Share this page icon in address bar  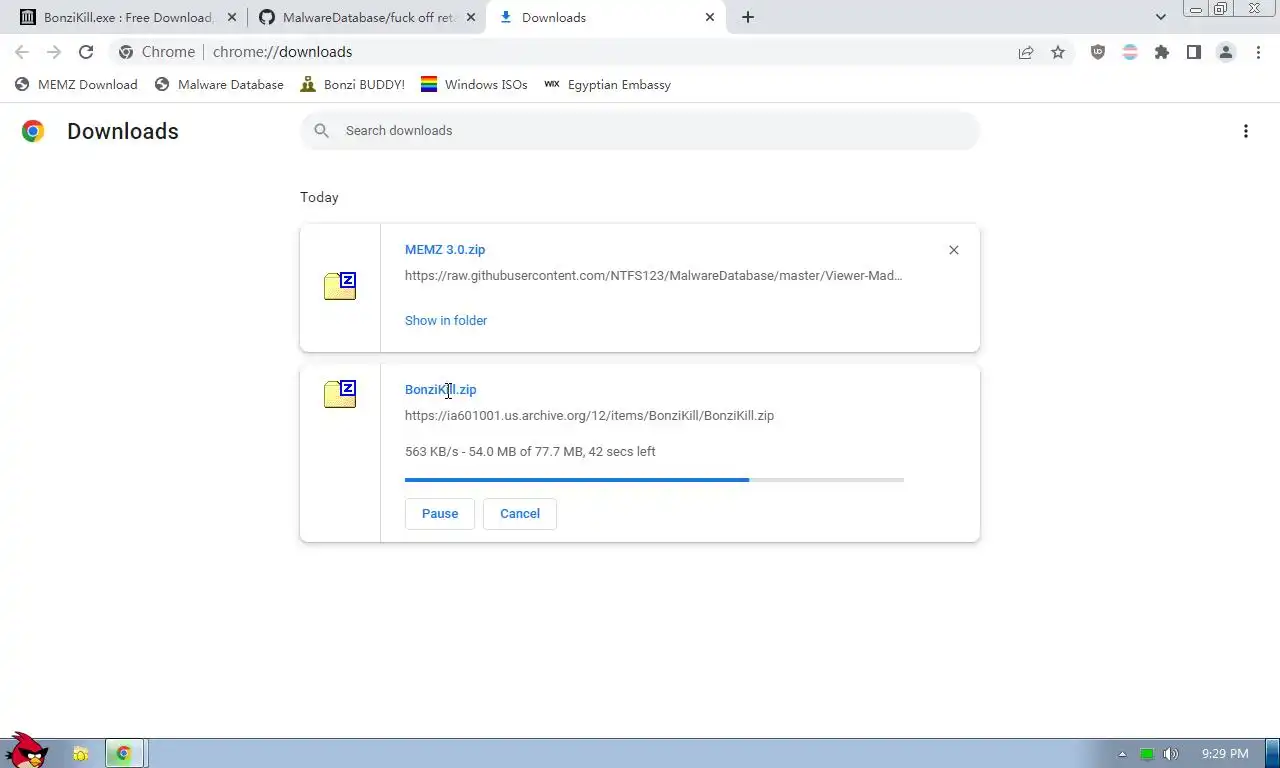point(1026,52)
